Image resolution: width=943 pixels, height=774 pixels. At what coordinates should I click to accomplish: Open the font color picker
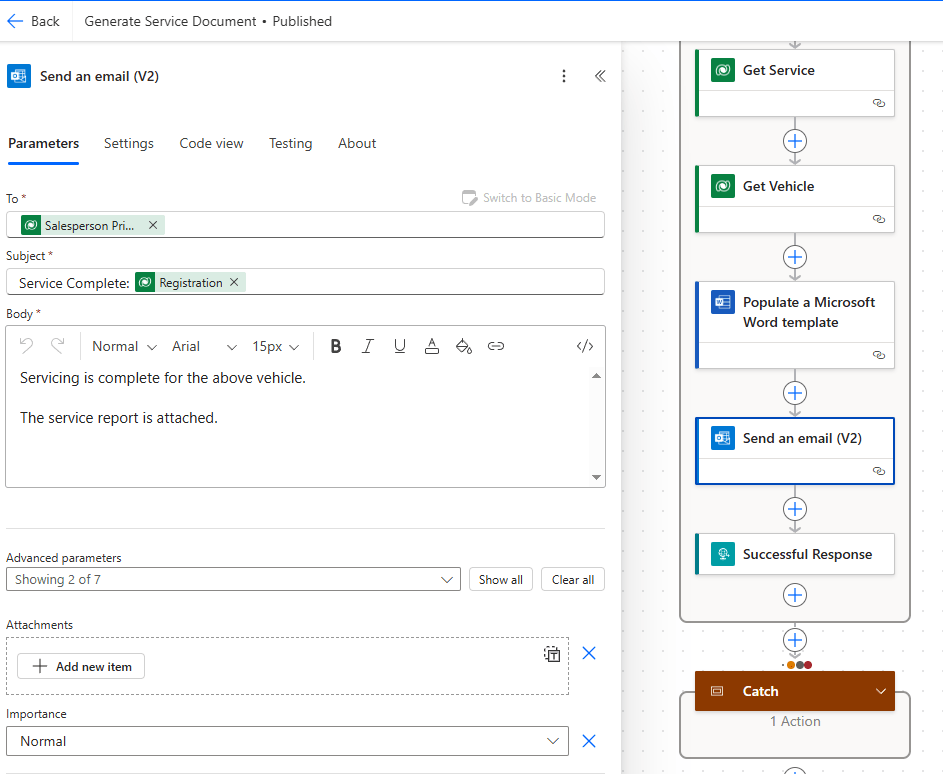point(432,346)
